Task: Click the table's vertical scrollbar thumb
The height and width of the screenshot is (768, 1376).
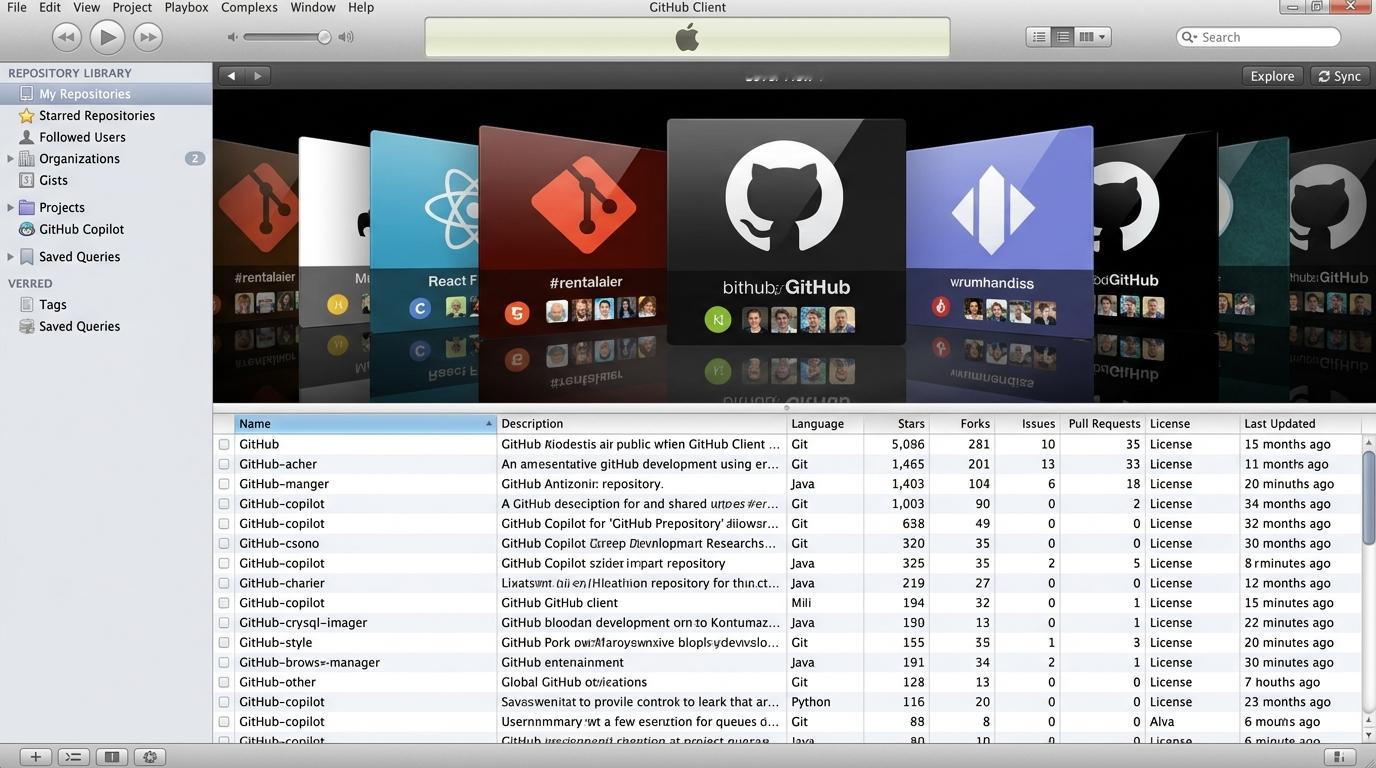Action: pyautogui.click(x=1368, y=496)
